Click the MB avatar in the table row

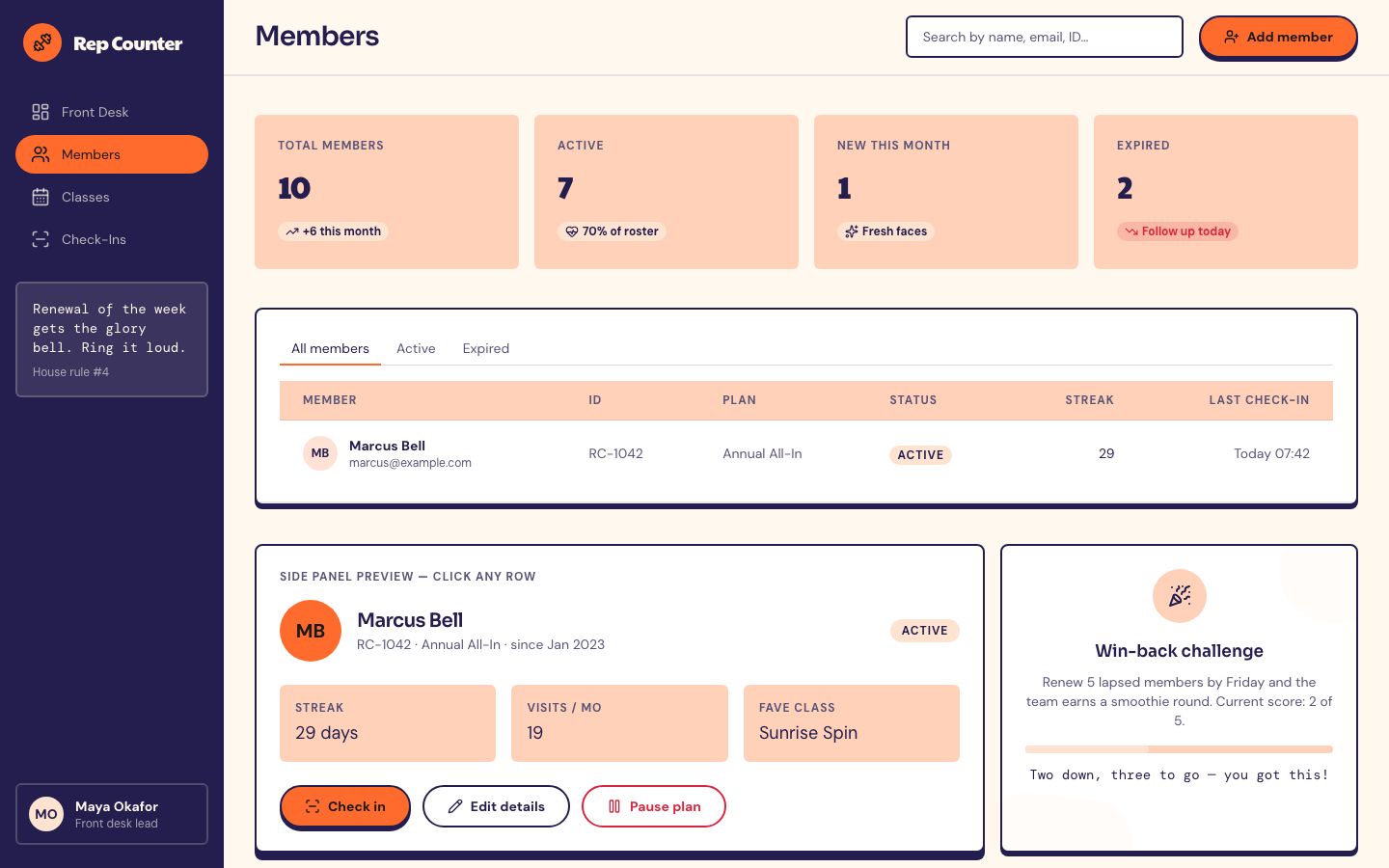pos(320,453)
